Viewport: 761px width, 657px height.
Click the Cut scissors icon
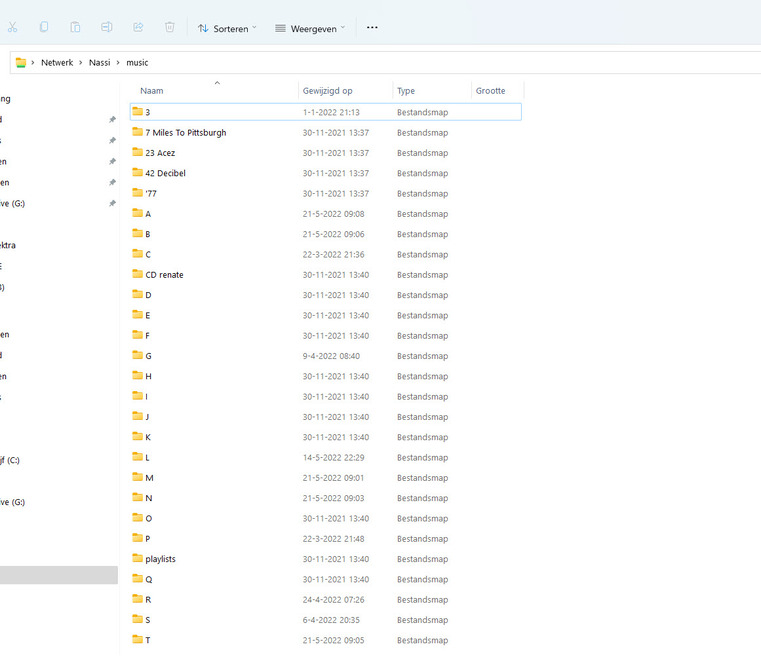13,27
